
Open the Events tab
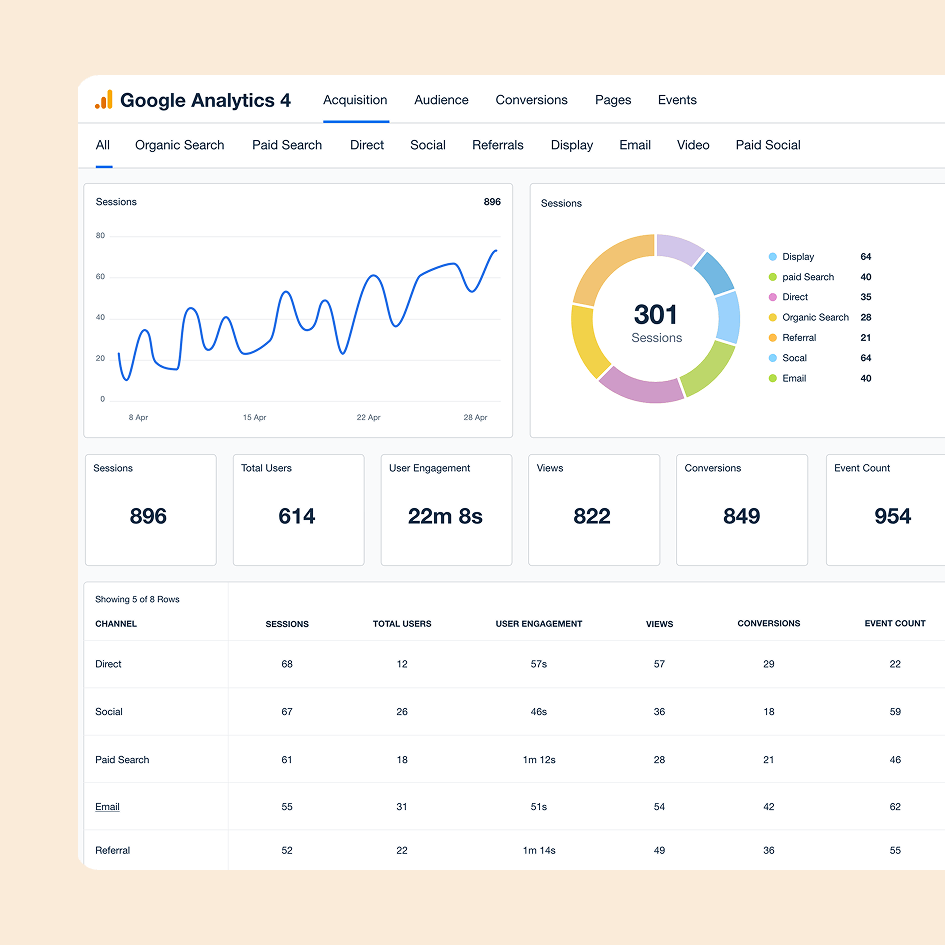pos(677,100)
